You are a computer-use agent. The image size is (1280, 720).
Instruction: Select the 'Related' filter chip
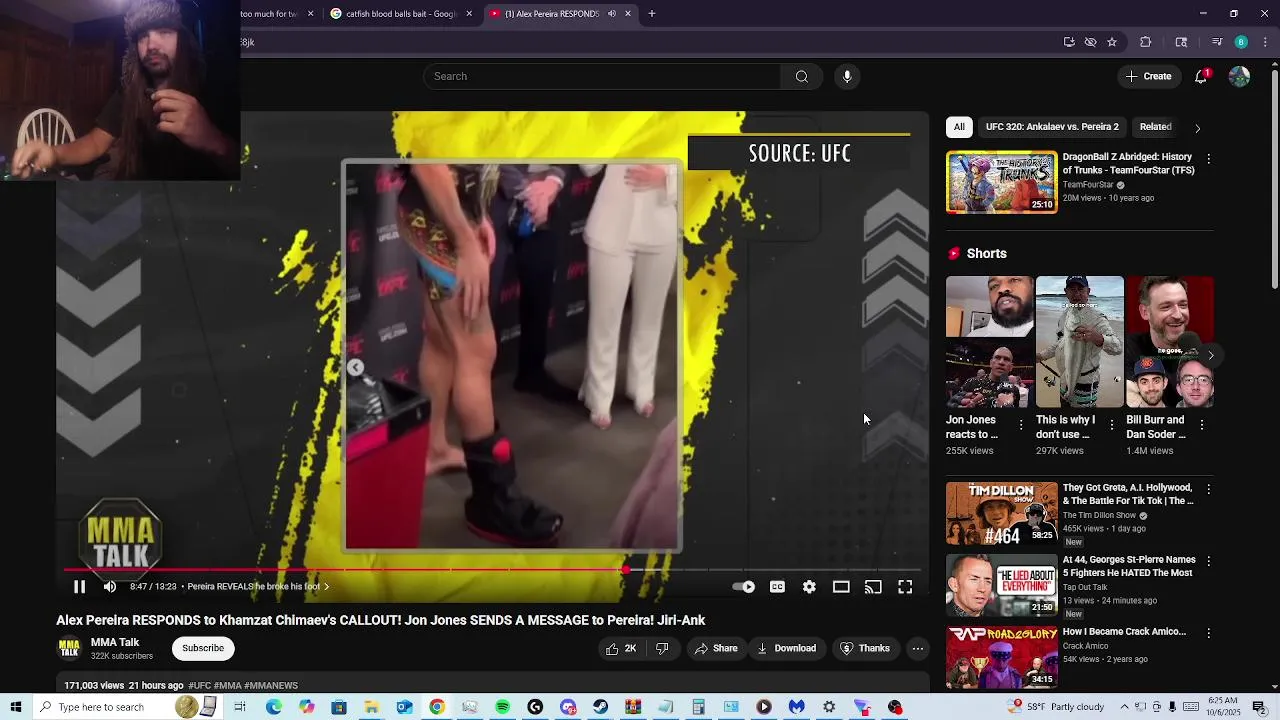click(1155, 127)
